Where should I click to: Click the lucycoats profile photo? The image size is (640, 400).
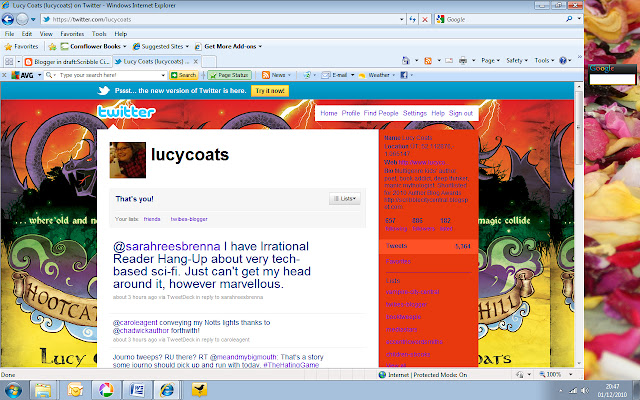tap(128, 160)
